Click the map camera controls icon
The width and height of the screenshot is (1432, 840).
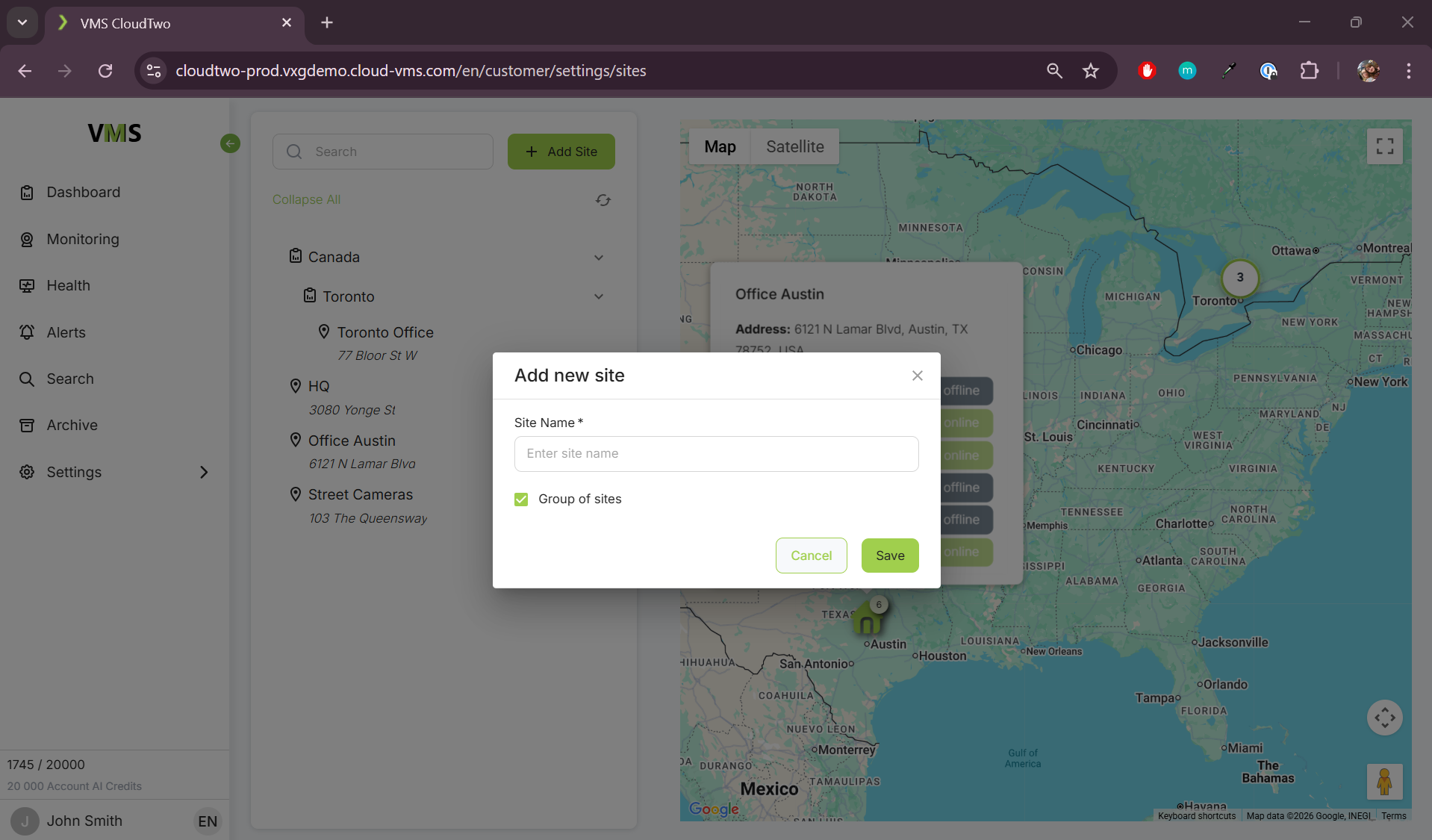point(1383,718)
